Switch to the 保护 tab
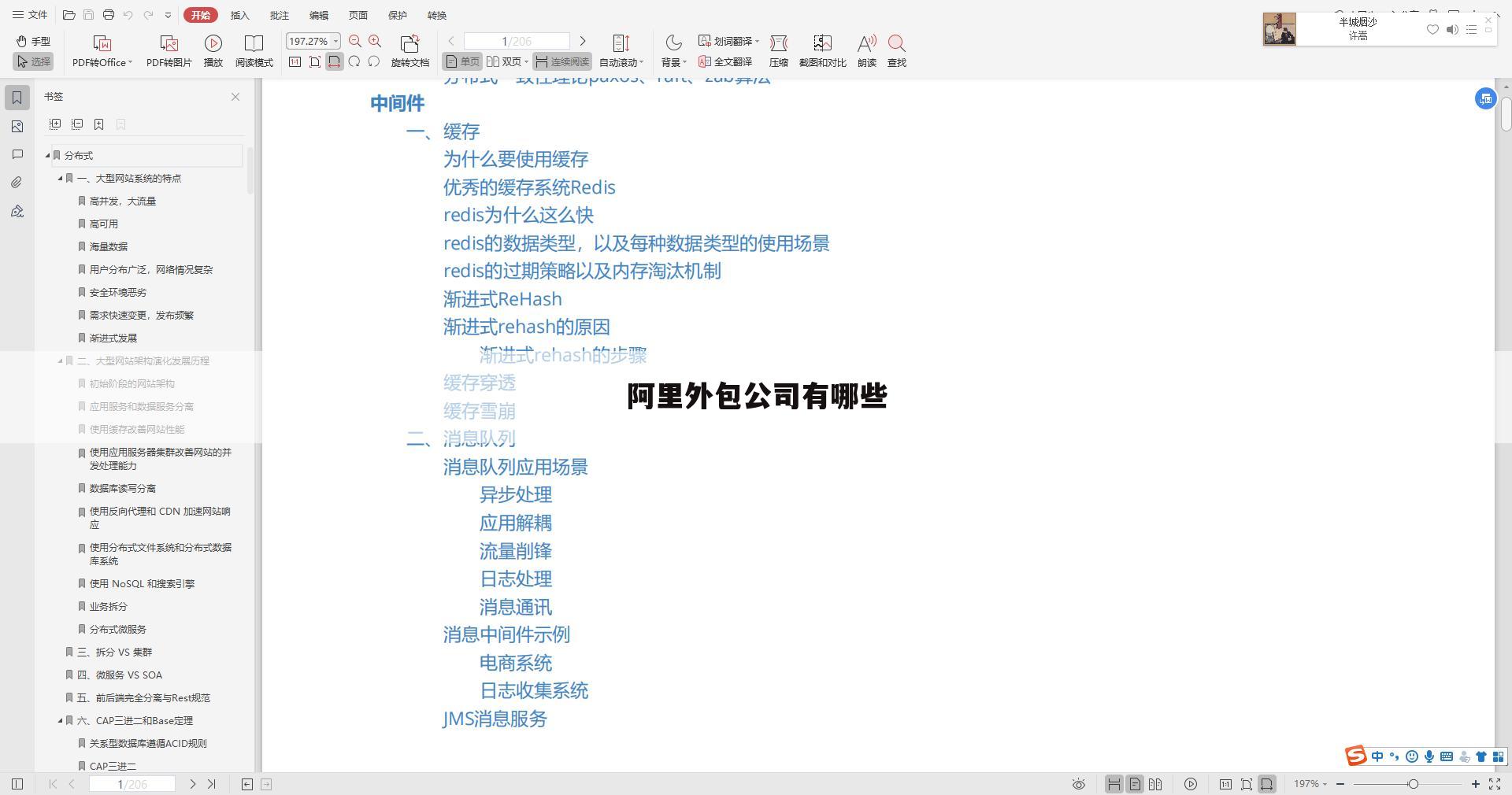The height and width of the screenshot is (795, 1512). [x=397, y=15]
